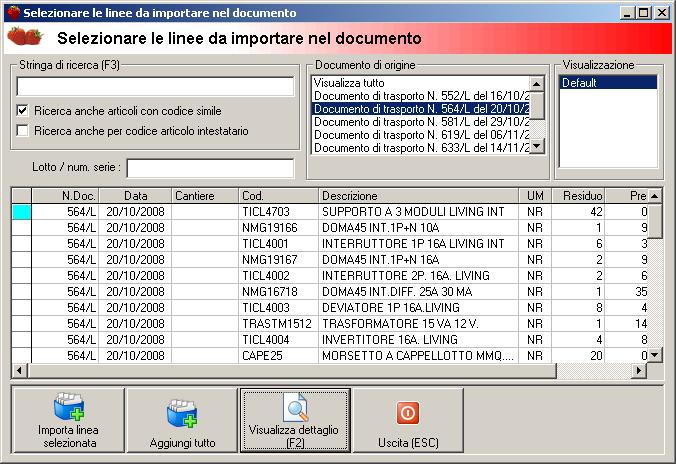Click code CAPE25 cell
Image resolution: width=676 pixels, height=464 pixels.
[279, 355]
